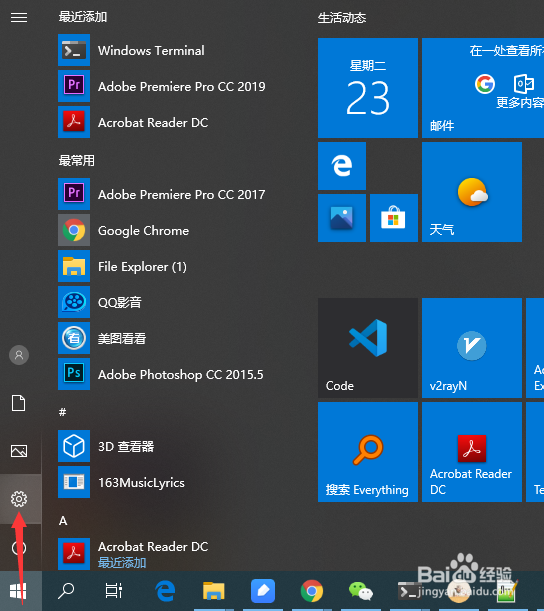Click the 最近添加 section header
This screenshot has width=544, height=611.
coord(83,17)
